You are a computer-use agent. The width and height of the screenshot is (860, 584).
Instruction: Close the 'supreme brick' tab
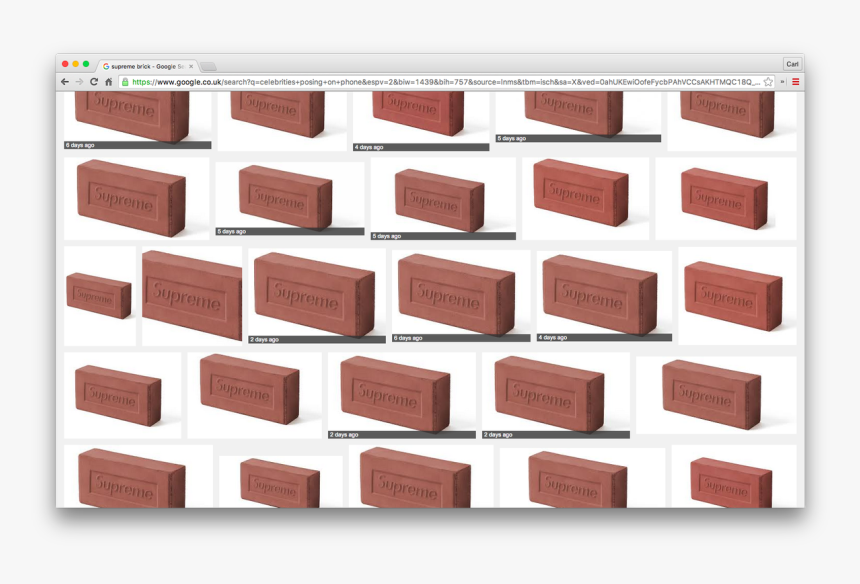pyautogui.click(x=191, y=66)
